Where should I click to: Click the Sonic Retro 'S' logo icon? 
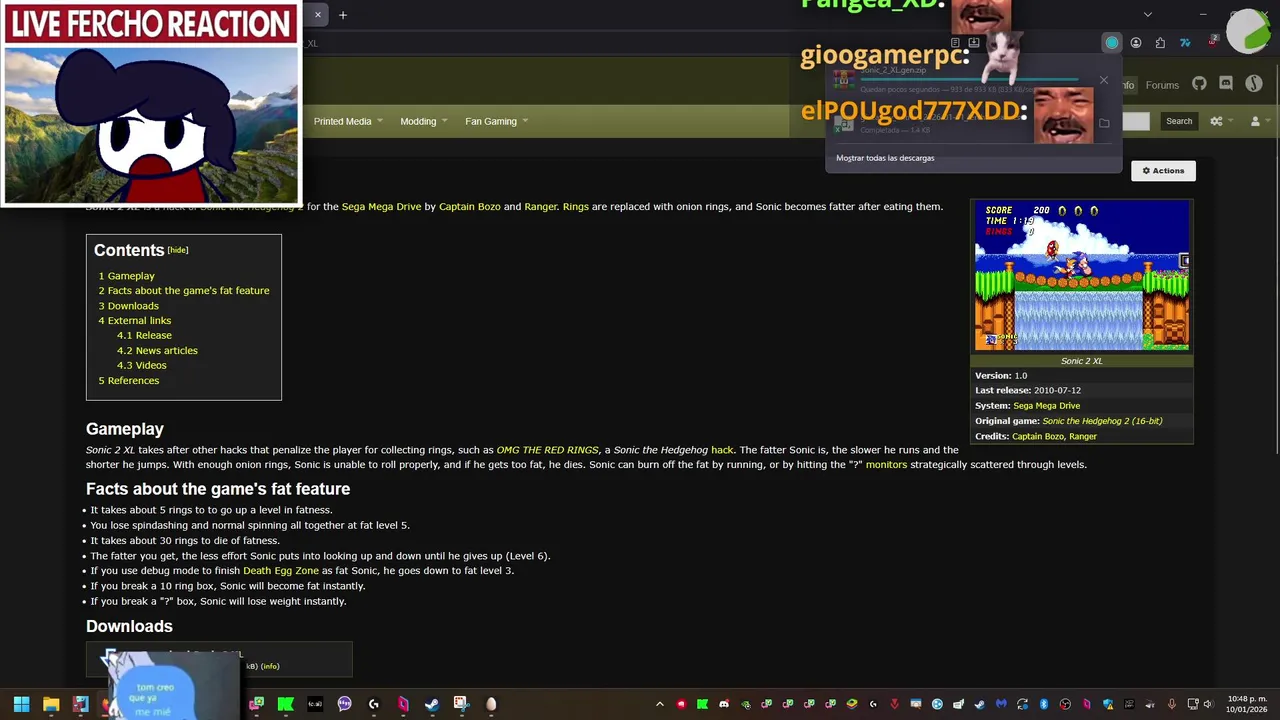pos(1254,85)
